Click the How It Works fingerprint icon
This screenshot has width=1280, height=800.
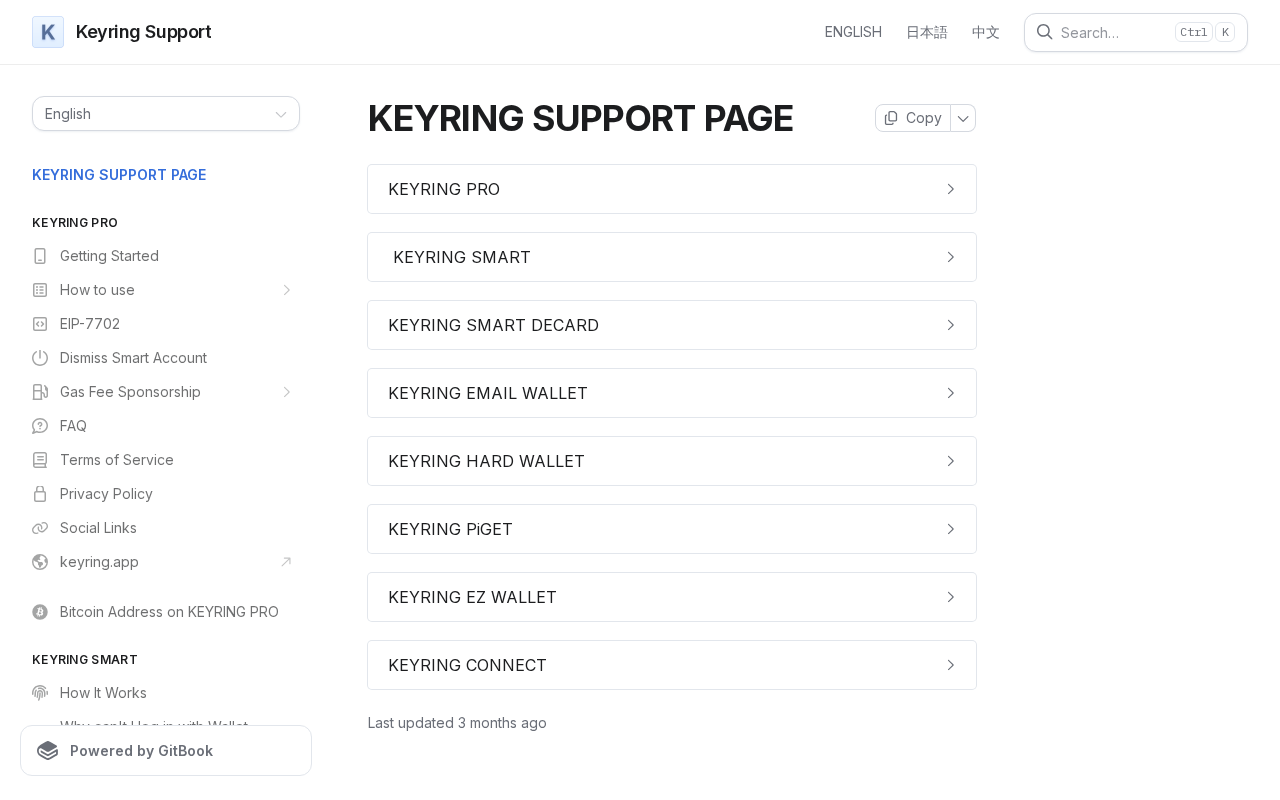(40, 693)
